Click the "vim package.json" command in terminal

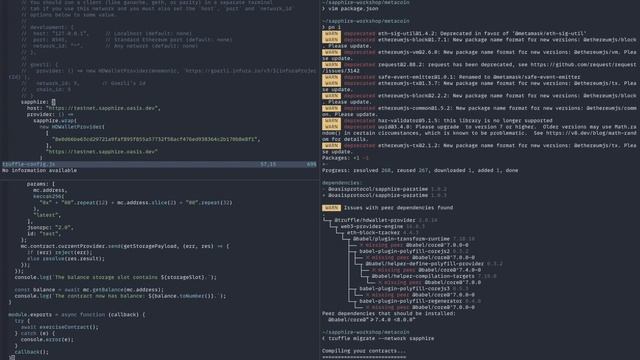click(353, 9)
